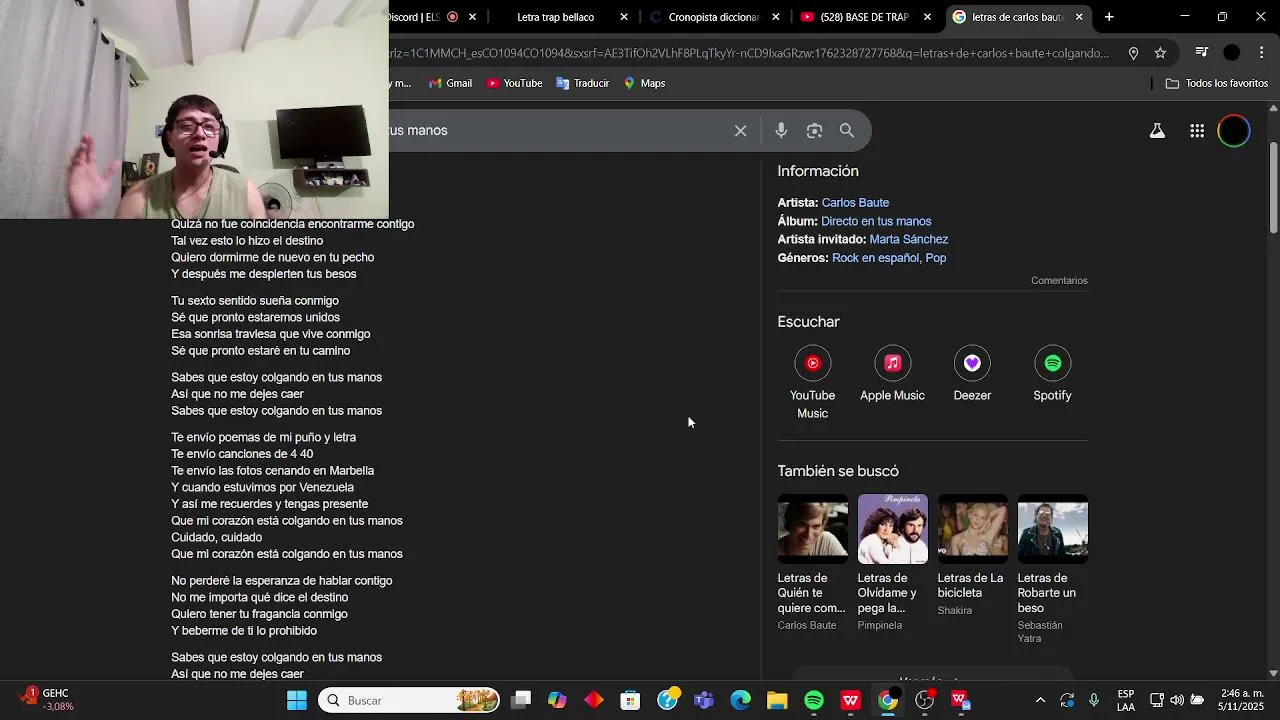Screen dimensions: 1280x720
Task: Open the ESP LAA language switcher
Action: pyautogui.click(x=1126, y=700)
